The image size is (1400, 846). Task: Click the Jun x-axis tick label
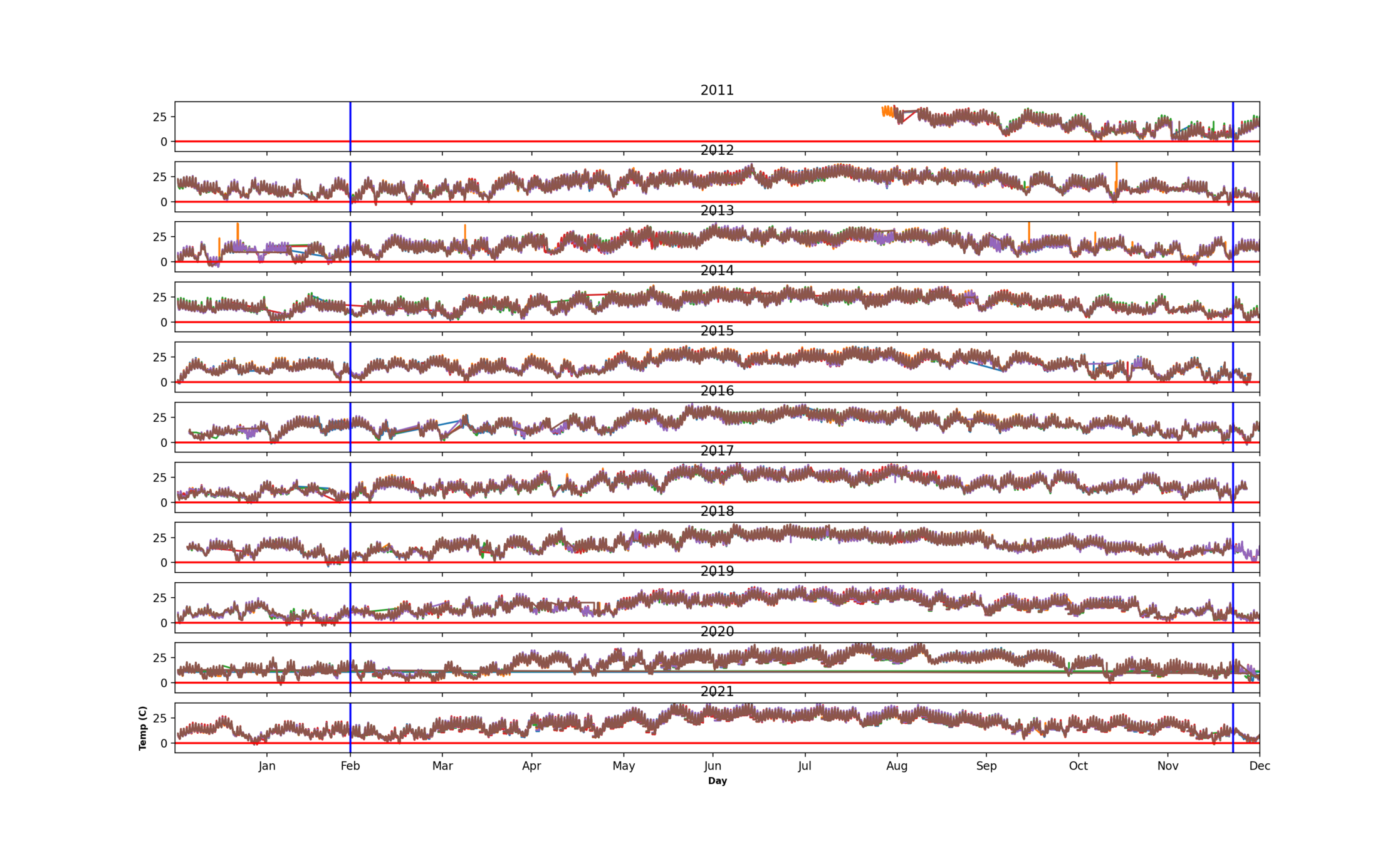point(713,766)
